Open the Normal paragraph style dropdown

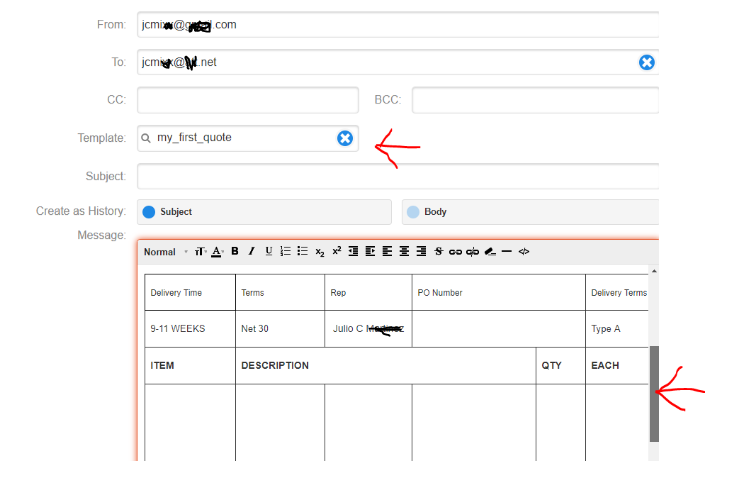tap(165, 252)
